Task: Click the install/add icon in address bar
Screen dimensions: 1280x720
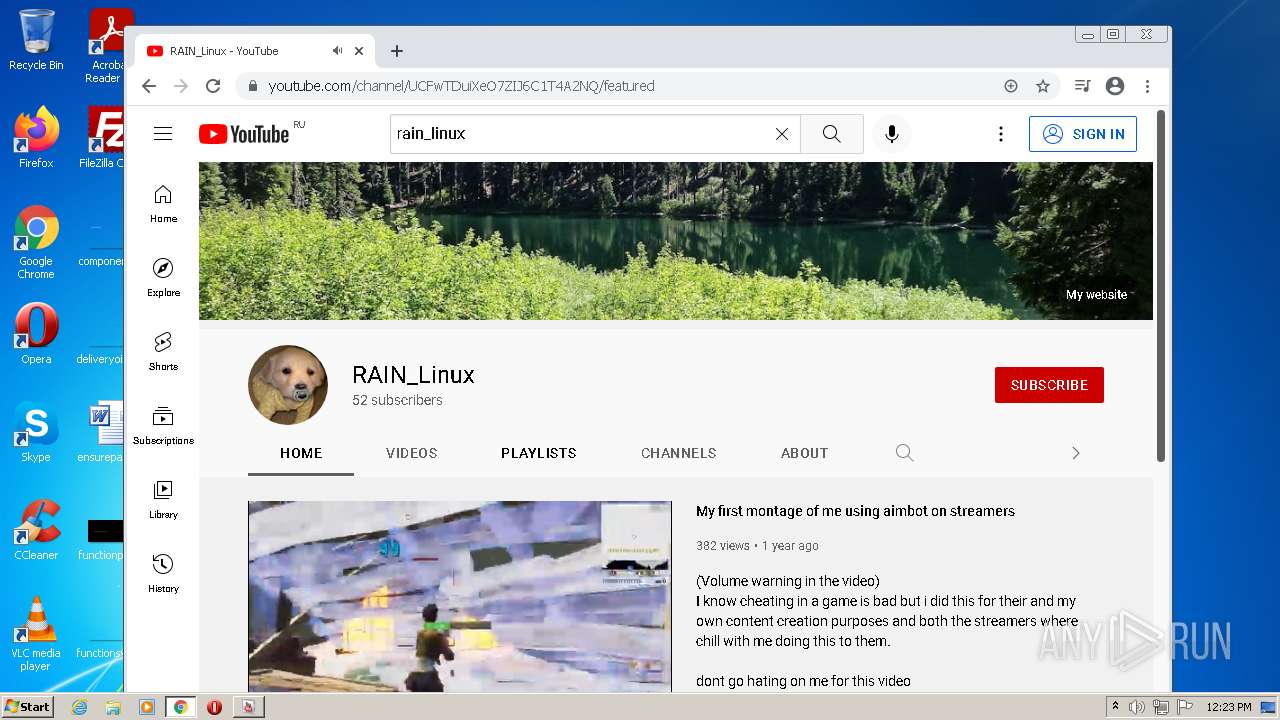Action: point(1011,86)
